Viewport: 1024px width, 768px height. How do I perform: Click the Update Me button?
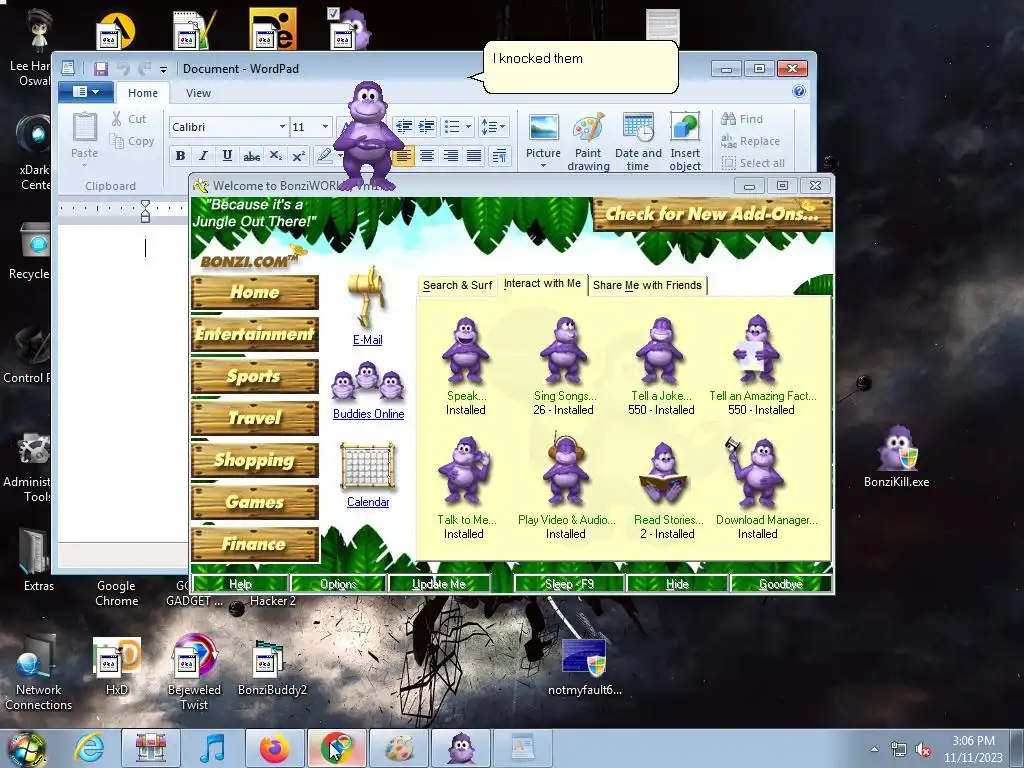click(439, 584)
